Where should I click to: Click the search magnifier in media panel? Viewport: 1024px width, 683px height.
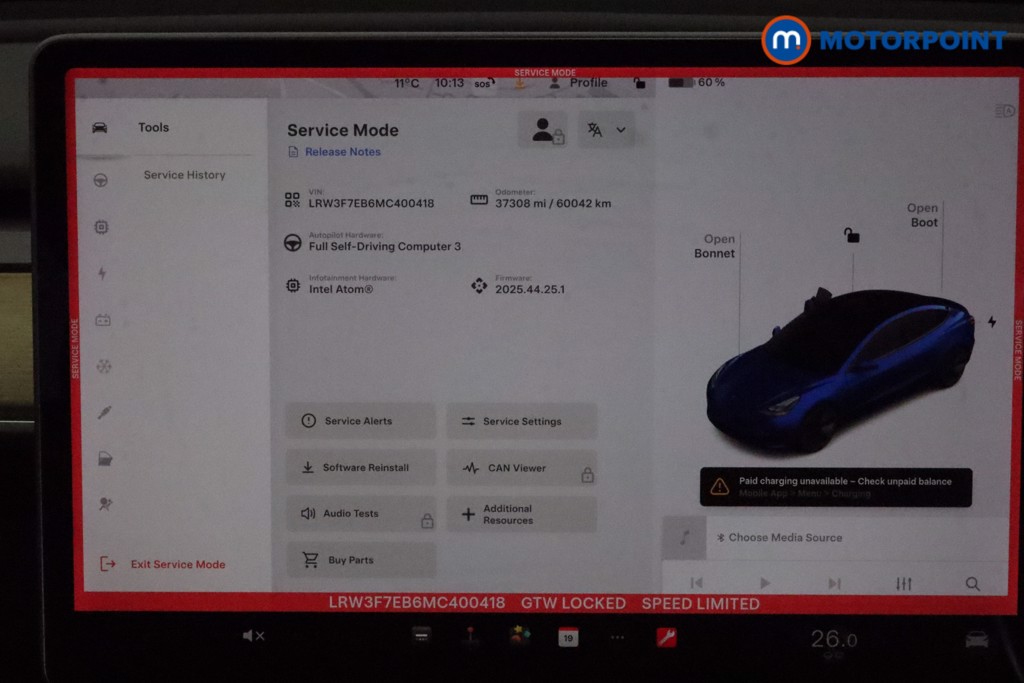(x=972, y=584)
